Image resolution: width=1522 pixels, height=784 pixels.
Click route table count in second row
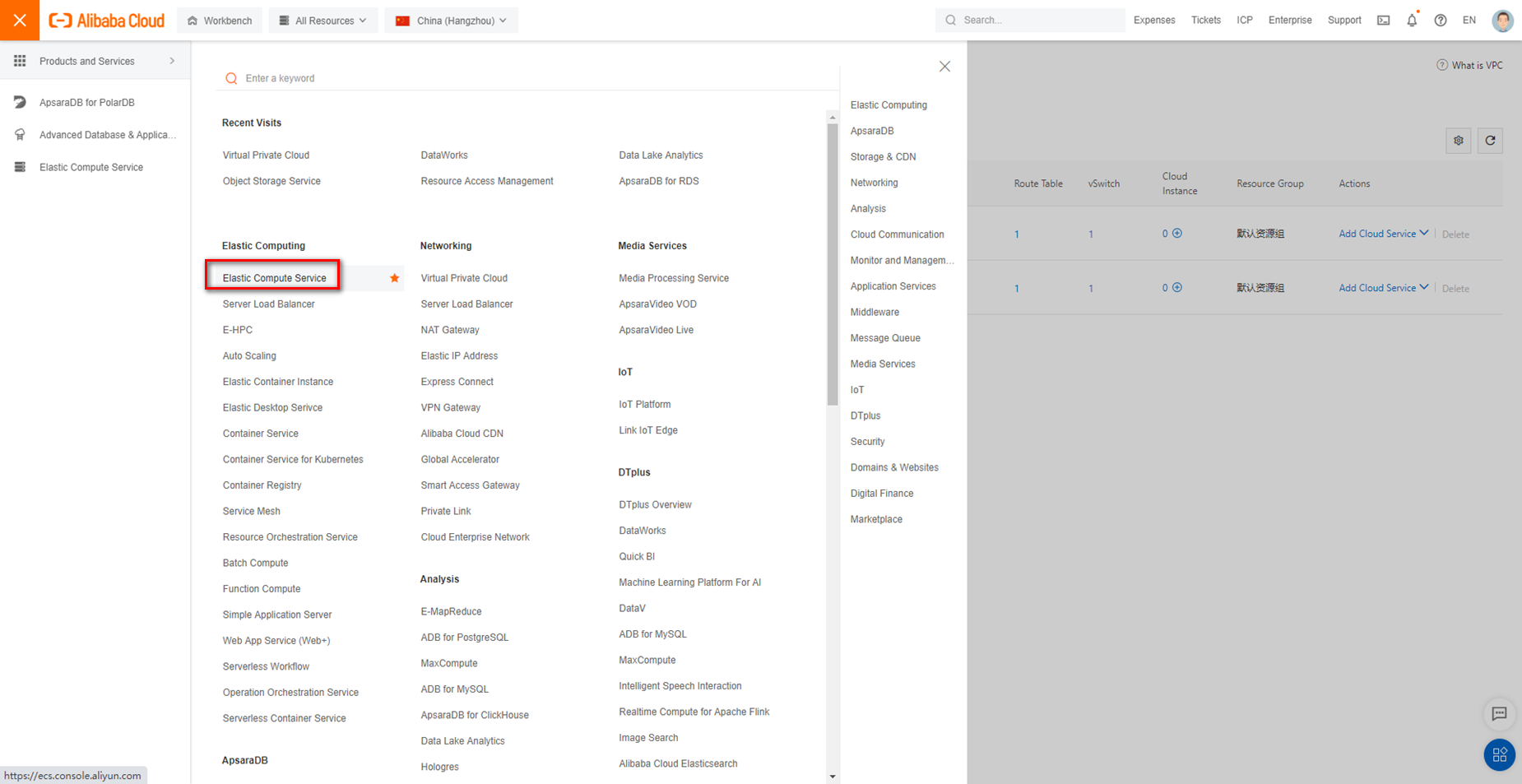[1017, 289]
